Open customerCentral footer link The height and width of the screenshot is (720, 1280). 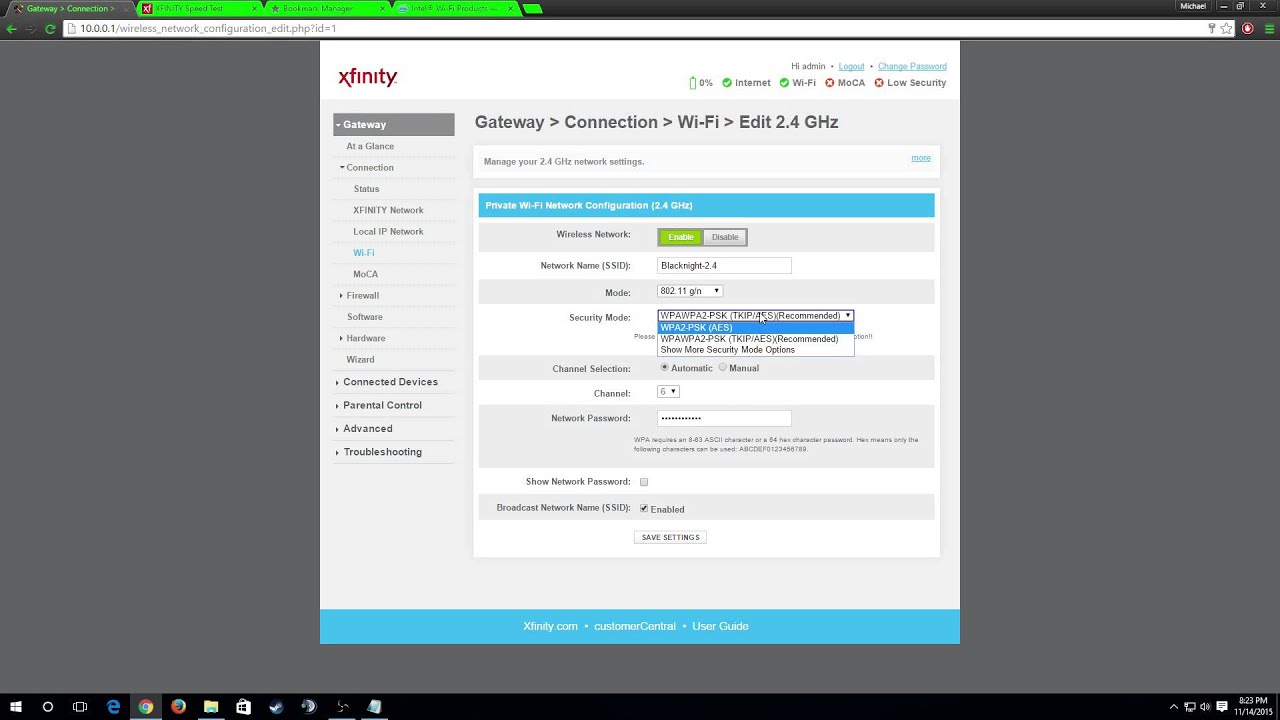point(635,626)
